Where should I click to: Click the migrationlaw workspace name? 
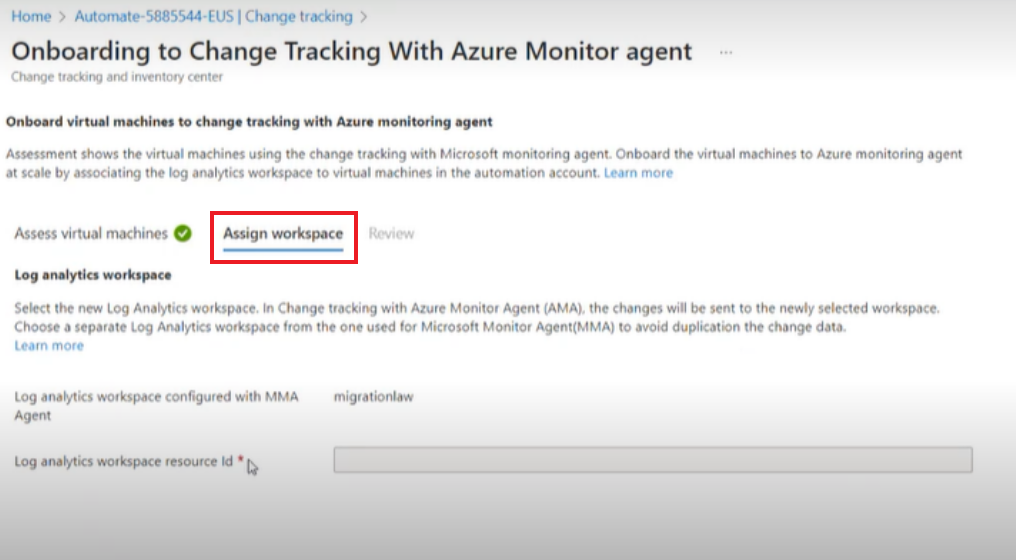tap(373, 397)
